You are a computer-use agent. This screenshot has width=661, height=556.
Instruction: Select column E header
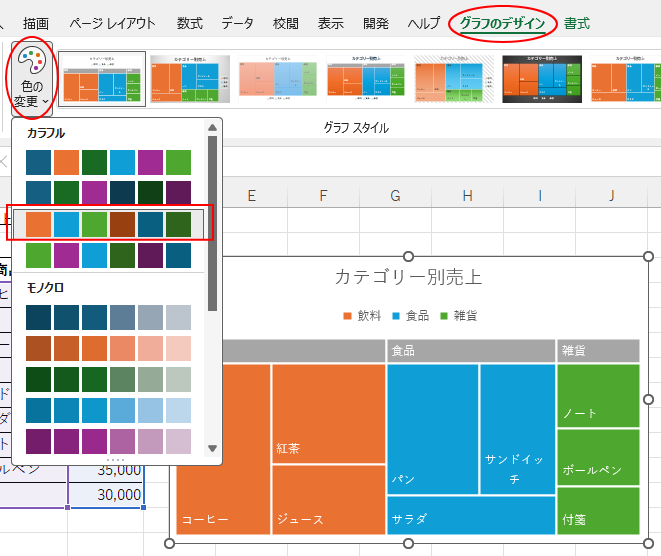252,196
